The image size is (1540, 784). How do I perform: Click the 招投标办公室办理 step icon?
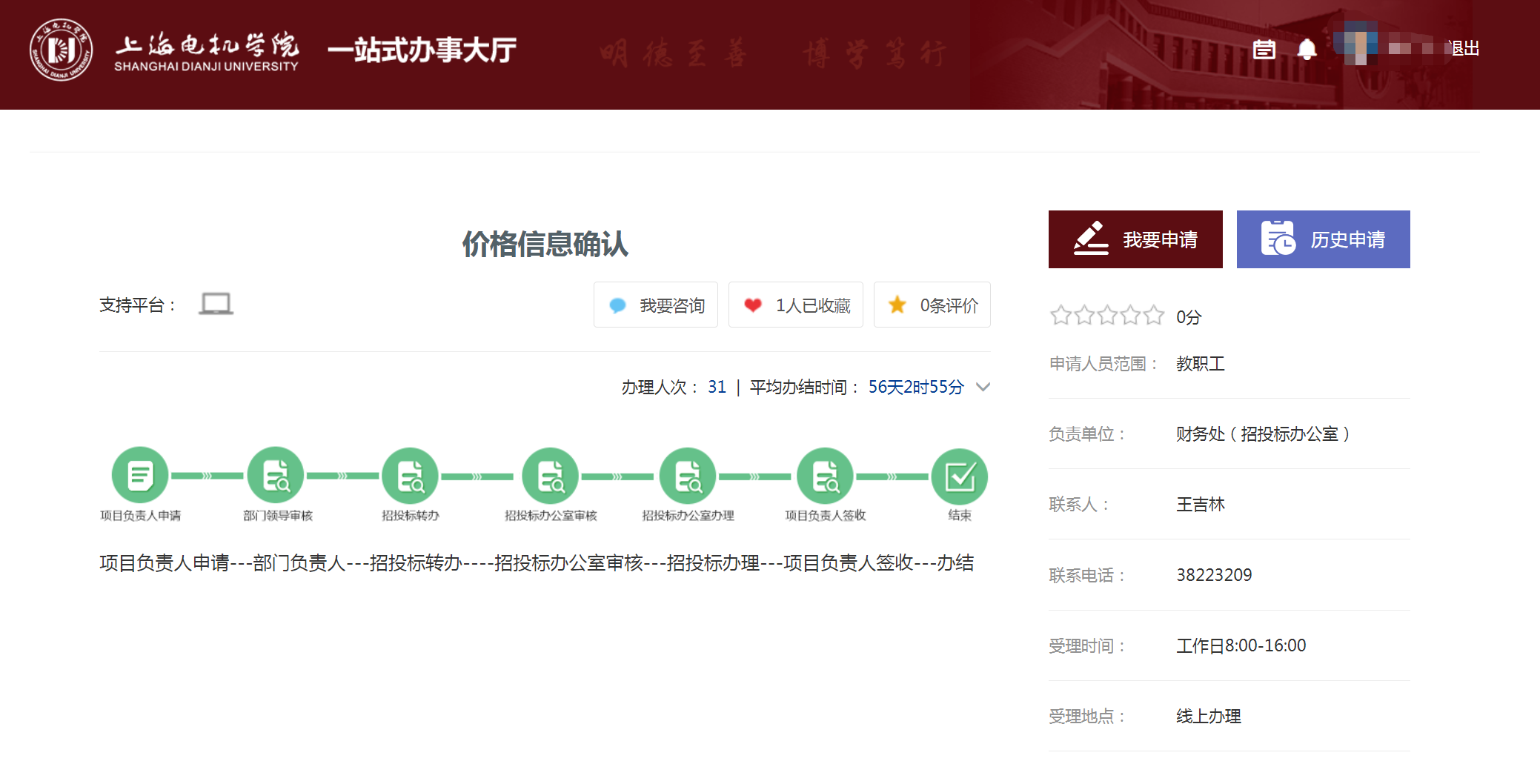688,475
